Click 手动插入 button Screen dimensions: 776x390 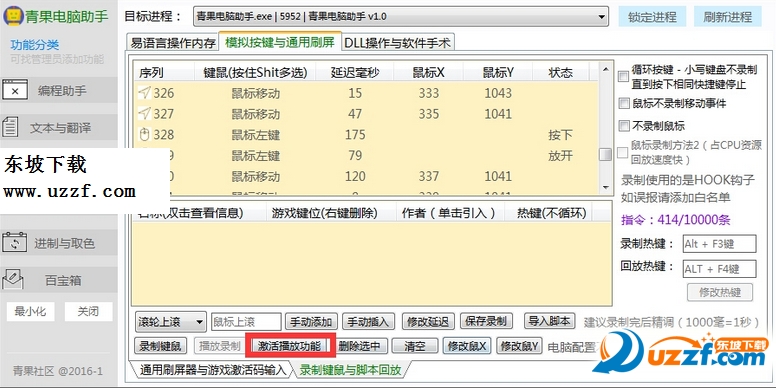(x=368, y=322)
